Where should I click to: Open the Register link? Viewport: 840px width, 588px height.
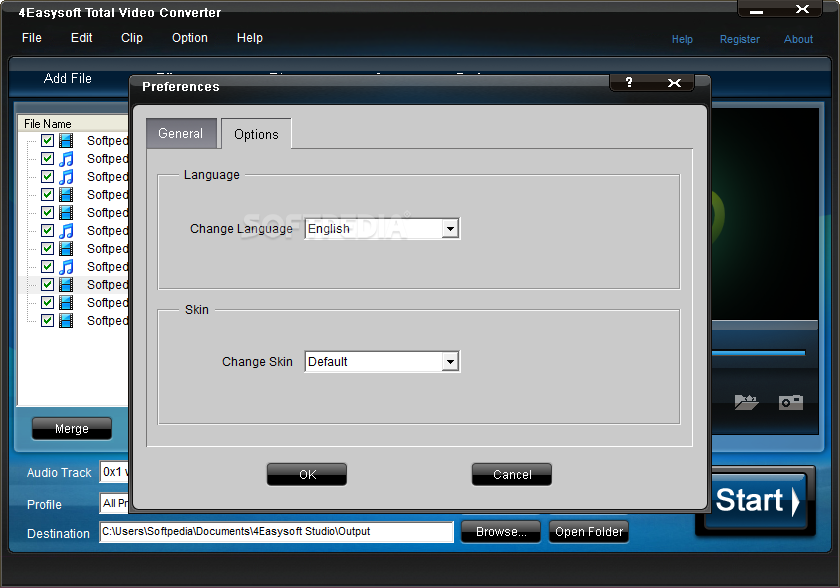pos(739,39)
